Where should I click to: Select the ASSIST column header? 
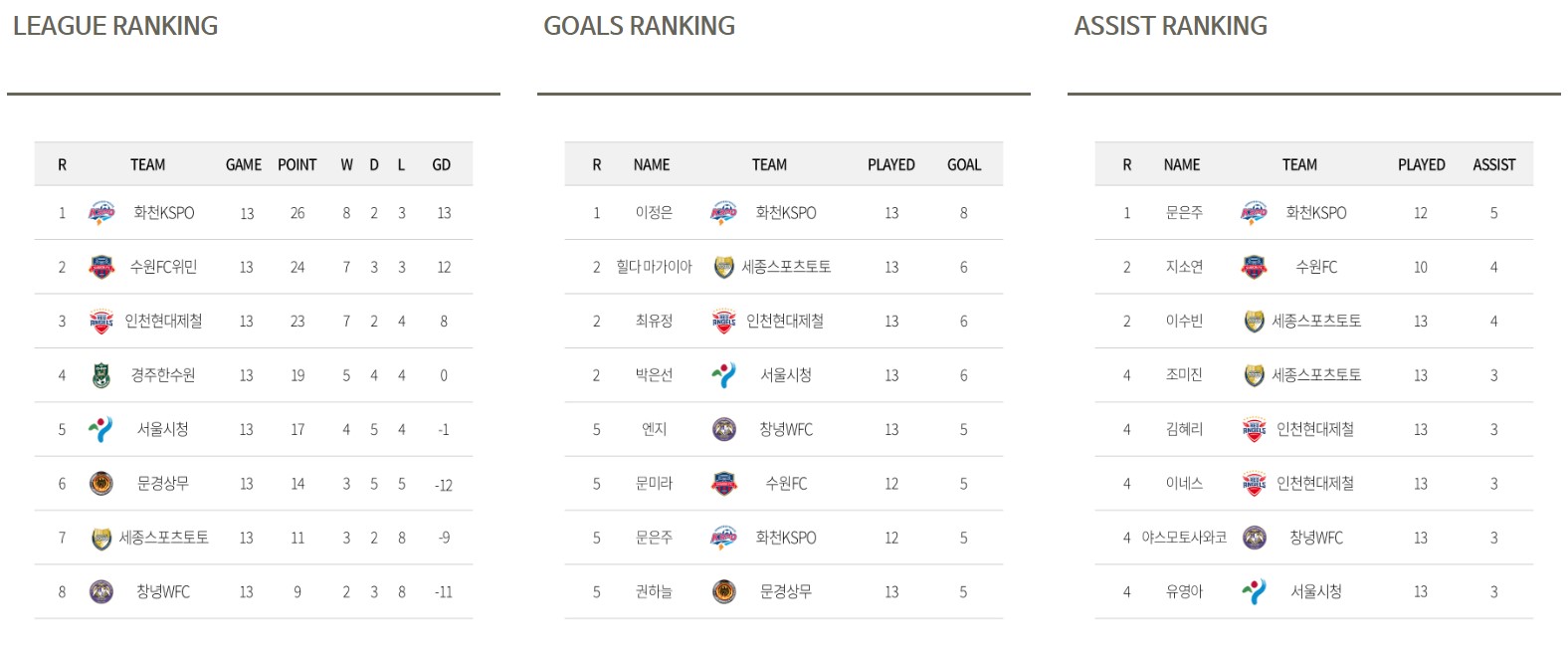point(1494,165)
